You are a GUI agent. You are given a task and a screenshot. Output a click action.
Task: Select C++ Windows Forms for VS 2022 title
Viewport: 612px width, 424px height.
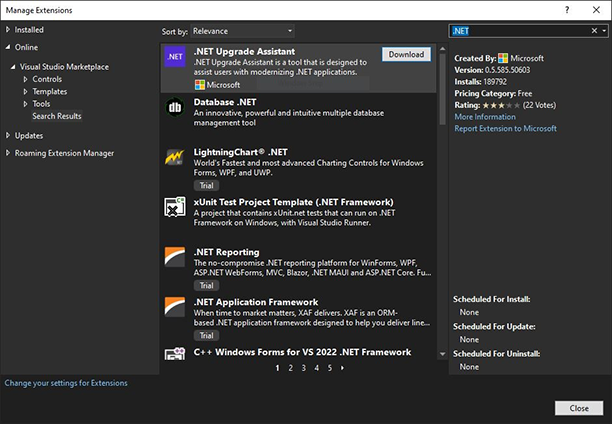click(302, 352)
